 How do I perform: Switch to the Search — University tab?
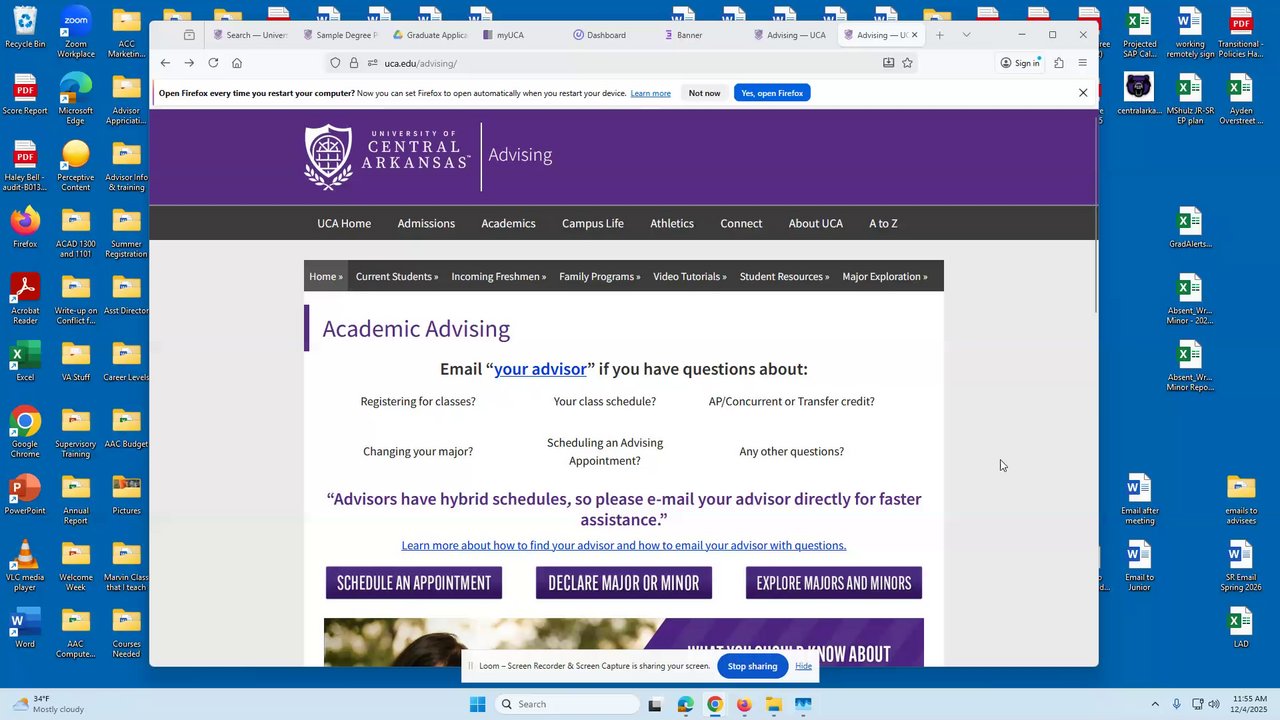tap(250, 35)
